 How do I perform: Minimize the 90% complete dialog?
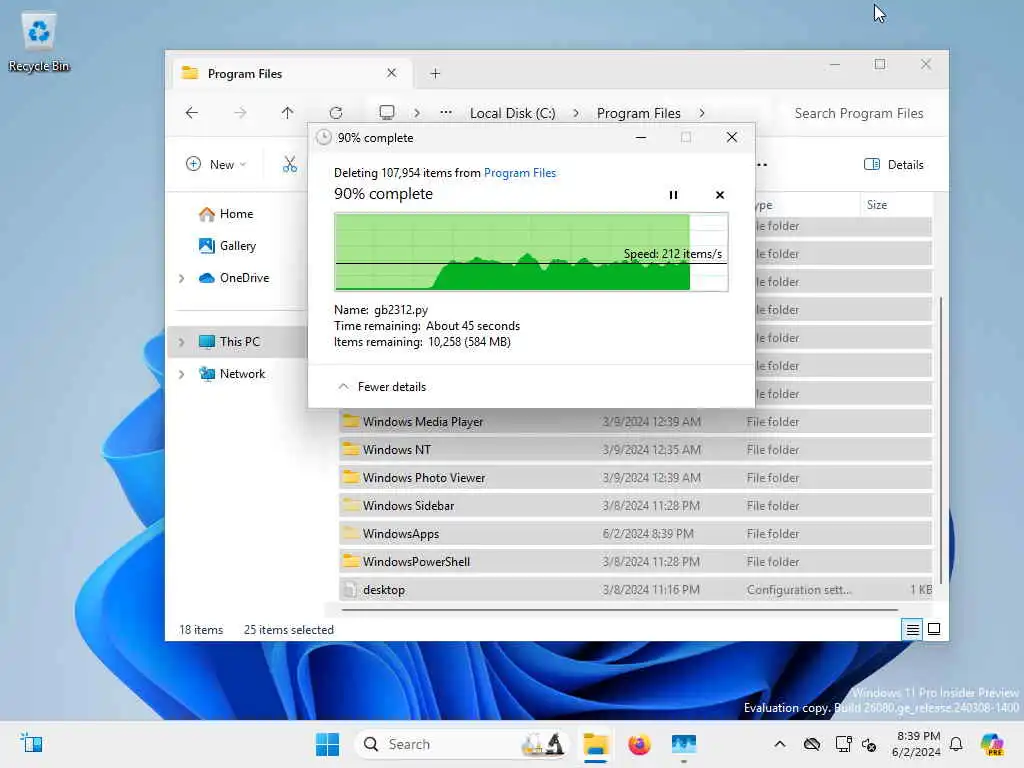click(641, 137)
